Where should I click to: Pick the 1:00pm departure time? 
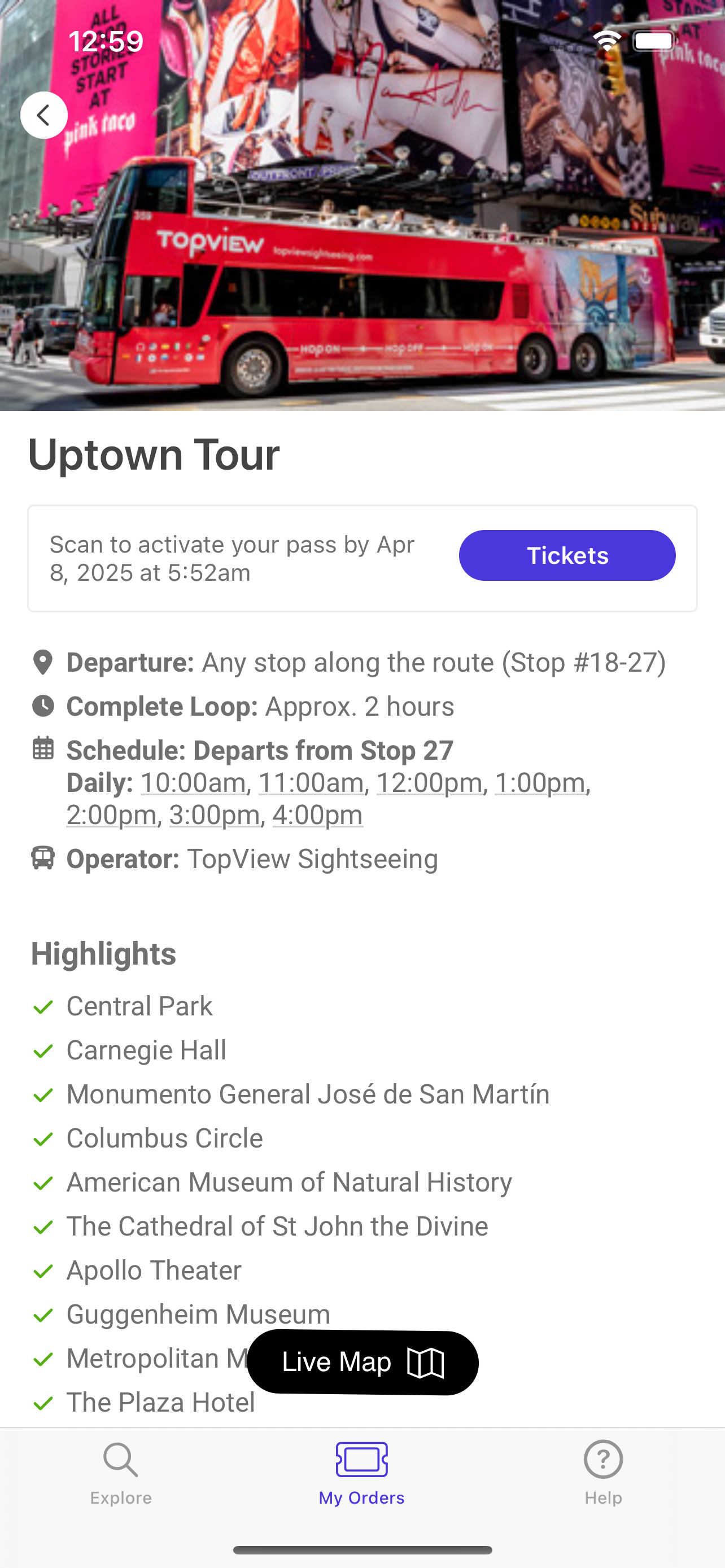[x=540, y=783]
